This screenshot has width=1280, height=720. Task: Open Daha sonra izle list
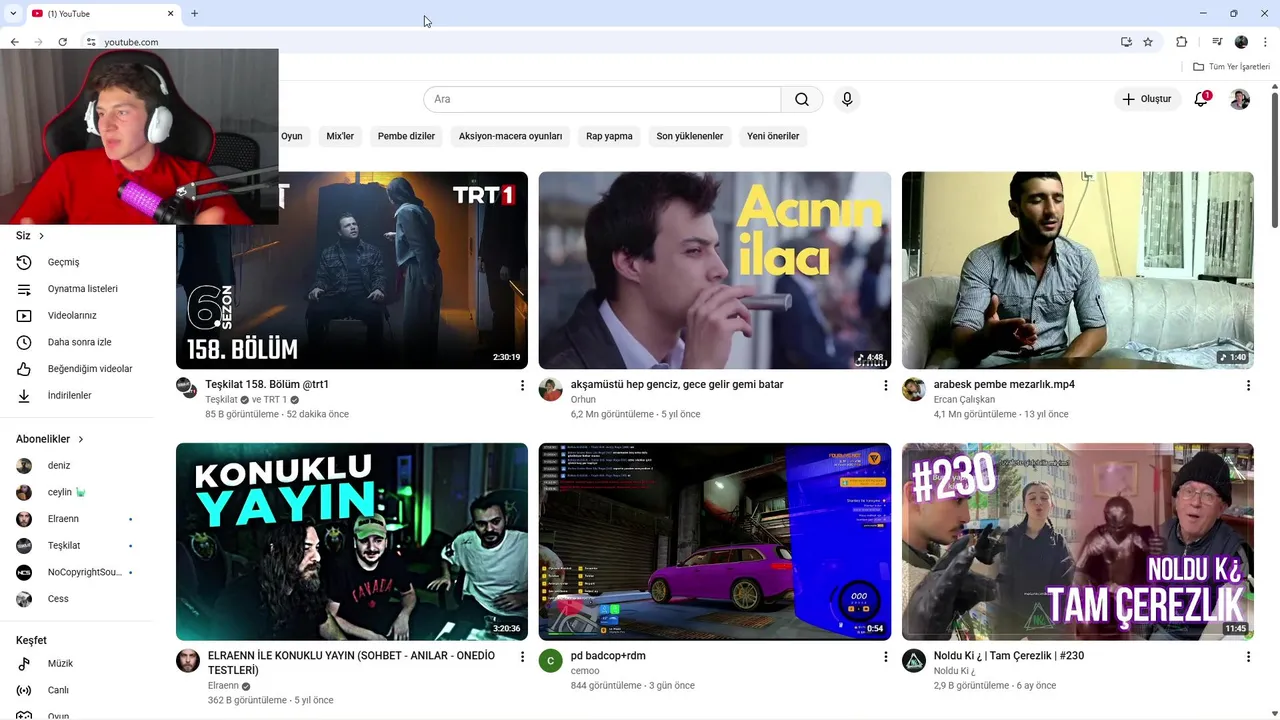click(76, 342)
